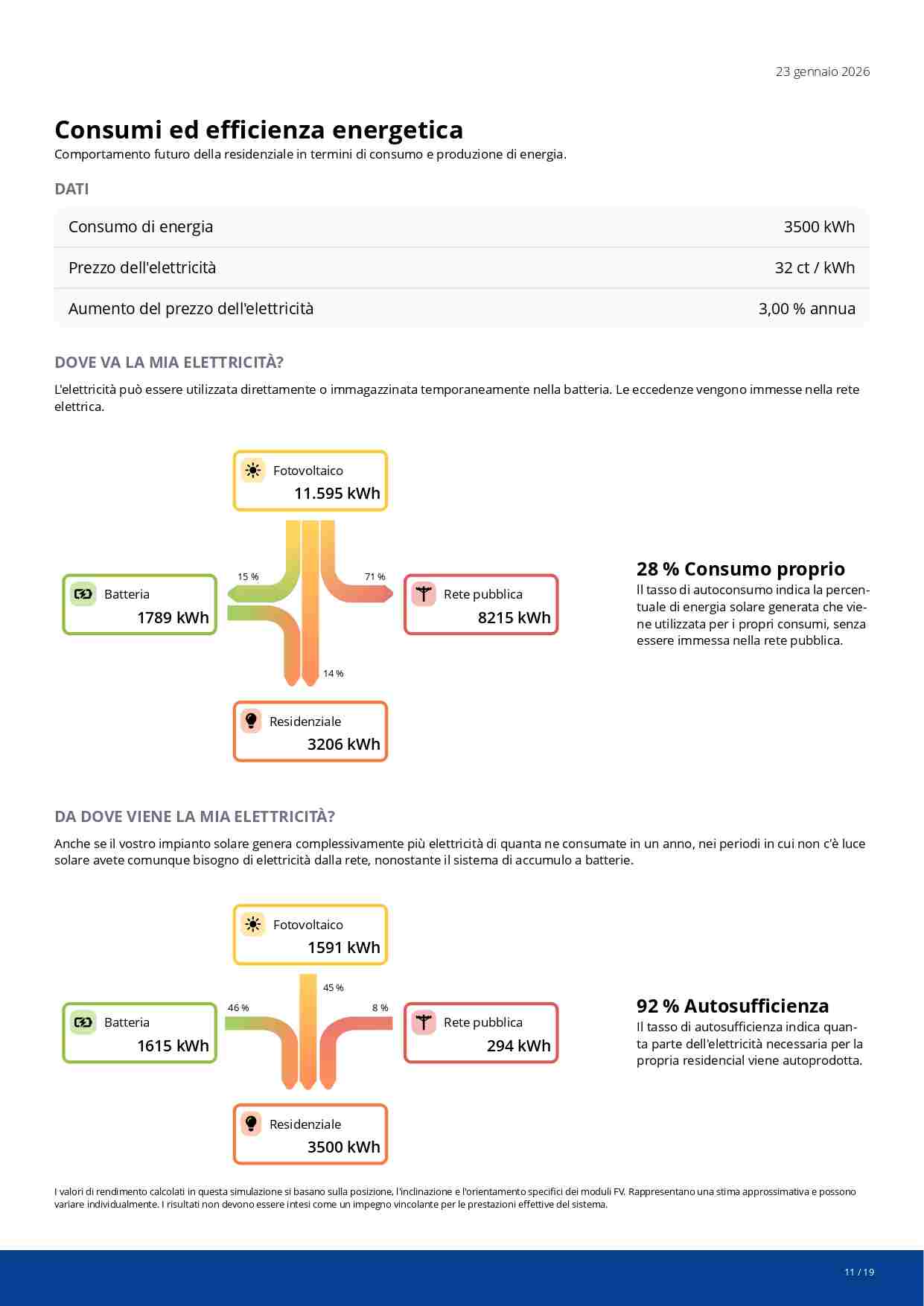The image size is (924, 1306).
Task: Click the '92 % Autosufficienza' heading
Action: (732, 1007)
